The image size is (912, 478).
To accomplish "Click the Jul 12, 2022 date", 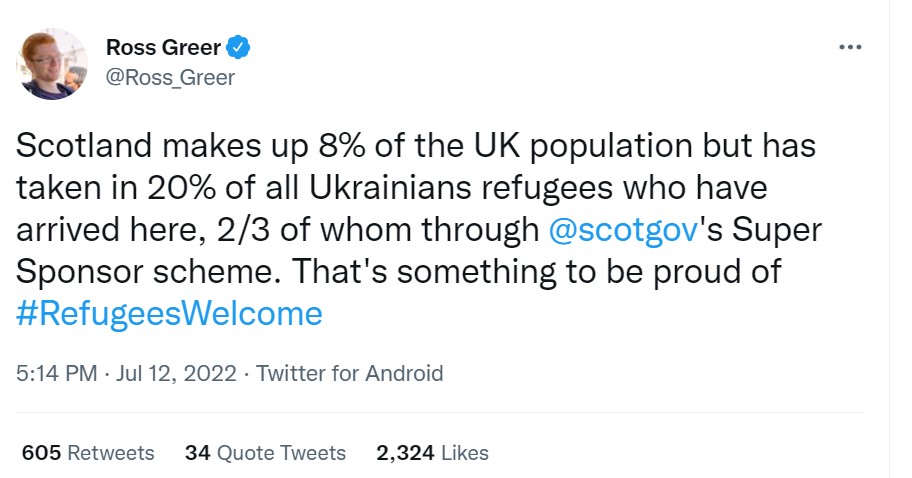I will pyautogui.click(x=176, y=374).
